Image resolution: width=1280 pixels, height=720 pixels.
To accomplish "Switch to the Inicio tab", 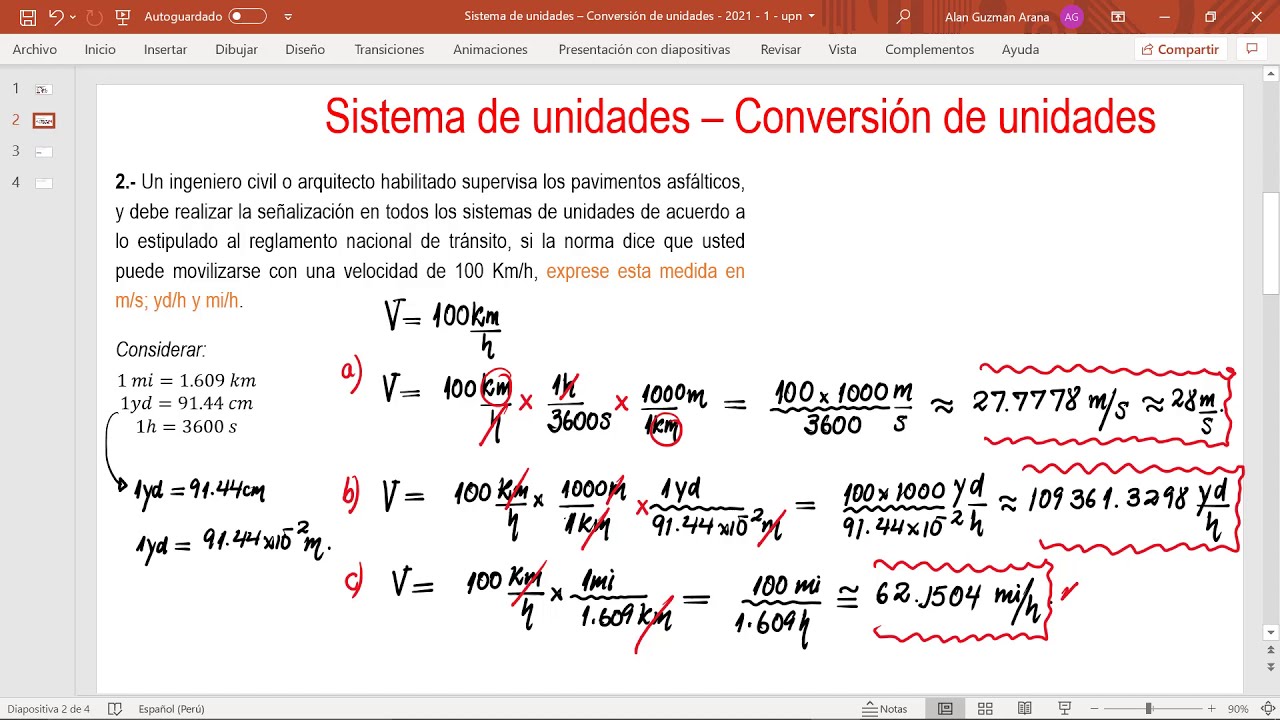I will coord(100,49).
